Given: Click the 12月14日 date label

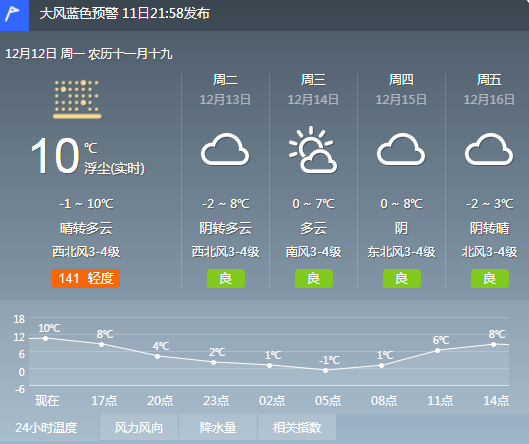Looking at the screenshot, I should click(x=313, y=100).
